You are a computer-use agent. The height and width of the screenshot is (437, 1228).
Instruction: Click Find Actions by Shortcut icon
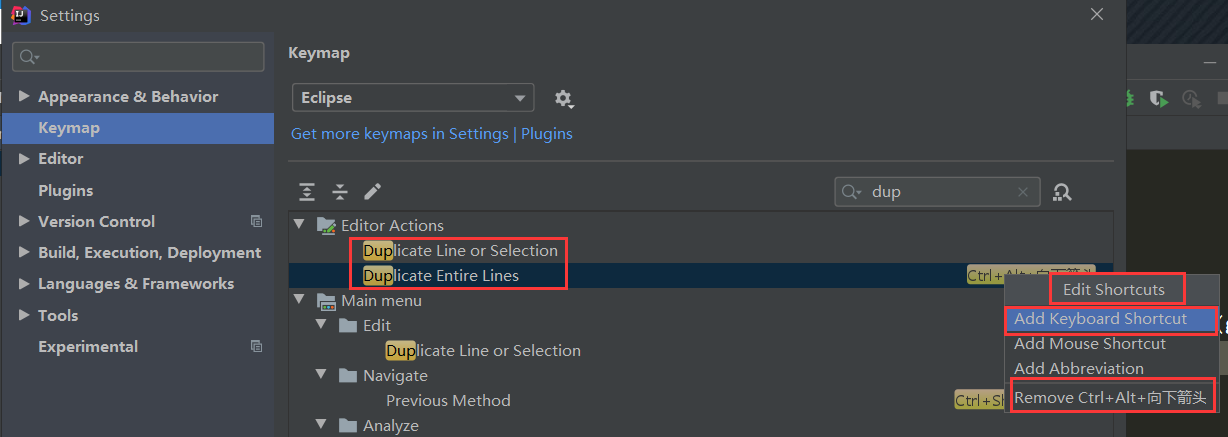pyautogui.click(x=1063, y=192)
